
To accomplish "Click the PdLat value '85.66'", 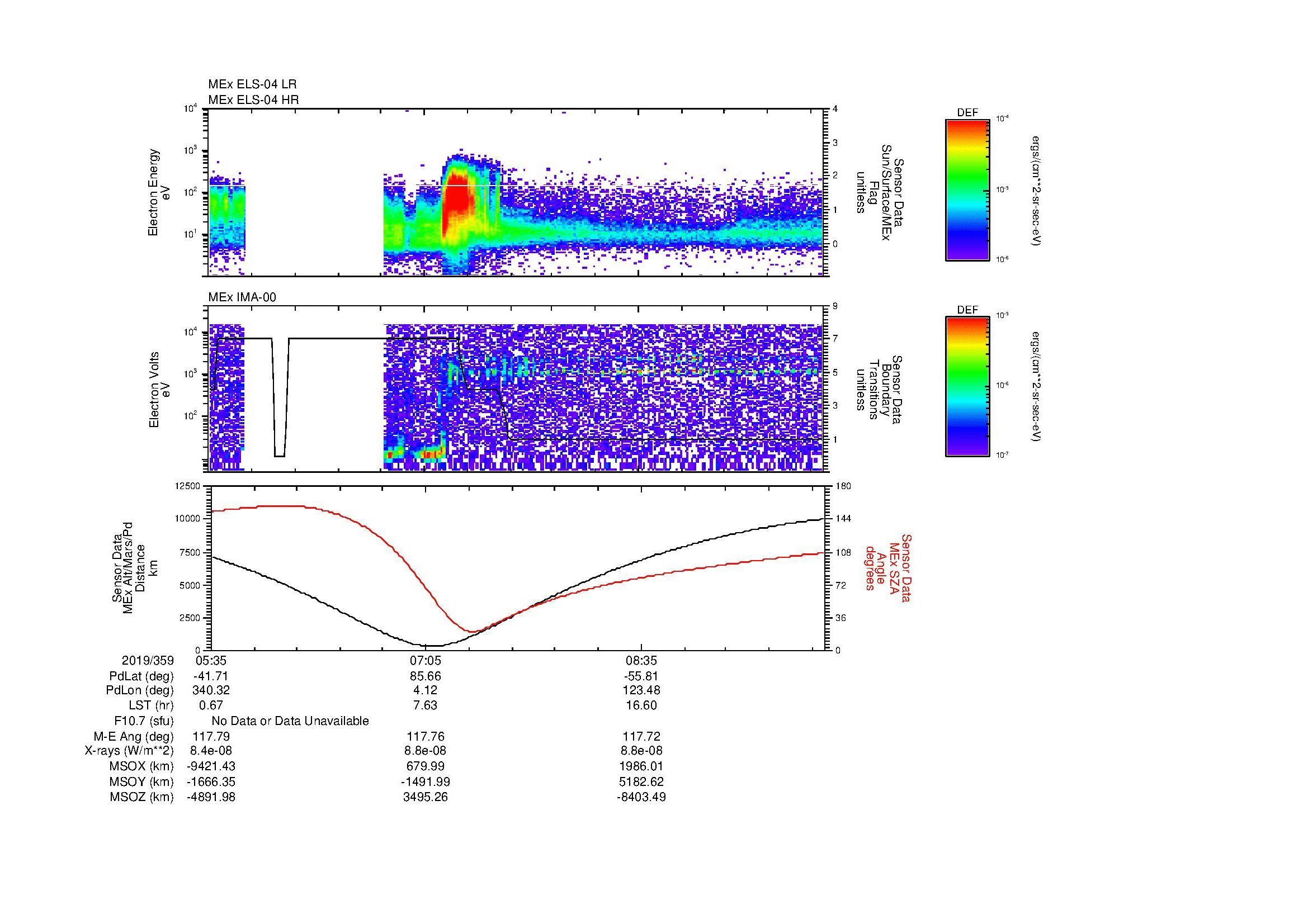I will coord(426,676).
